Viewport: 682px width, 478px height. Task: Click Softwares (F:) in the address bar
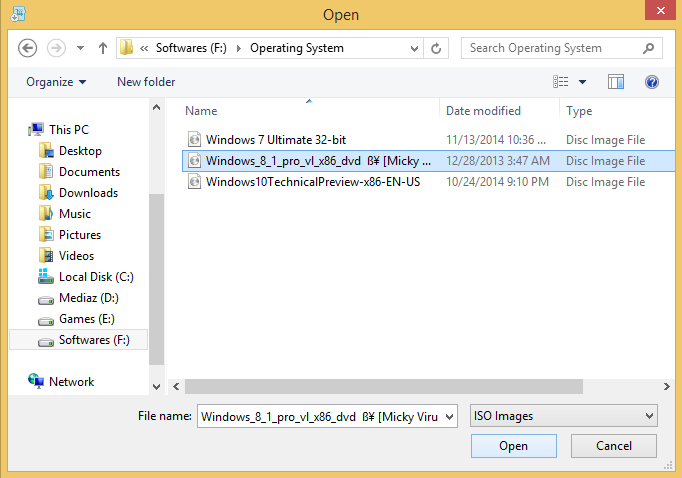191,48
